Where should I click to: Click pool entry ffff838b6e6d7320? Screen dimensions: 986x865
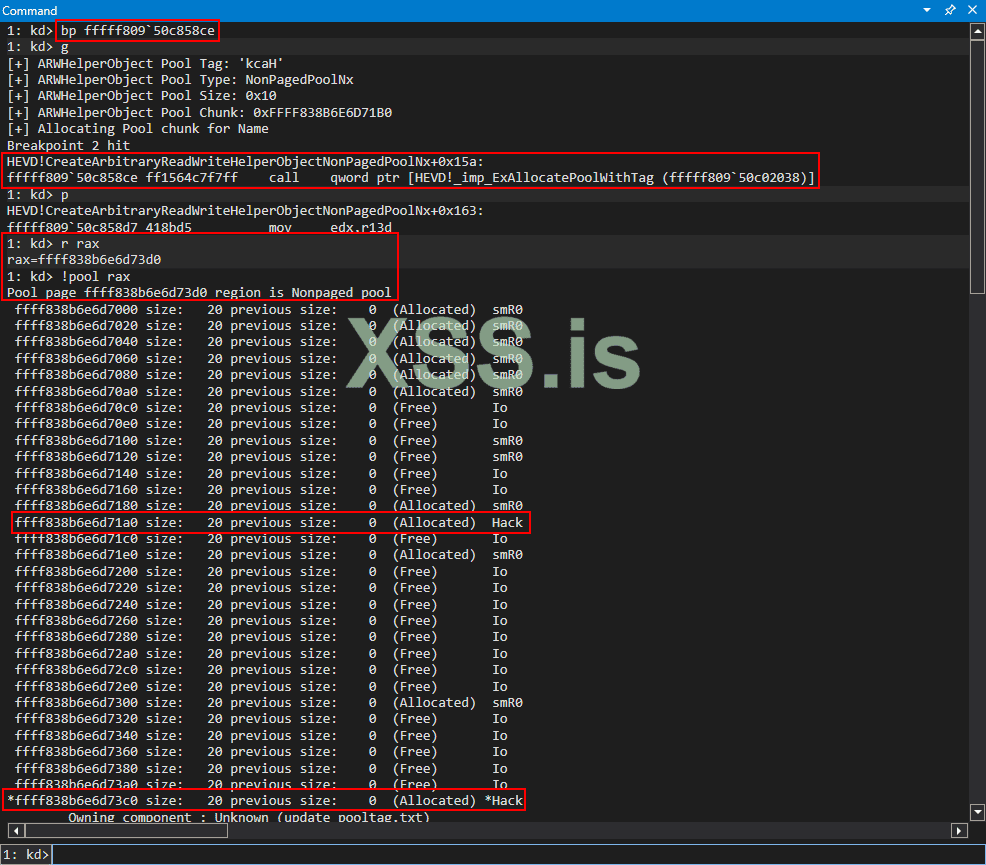tap(261, 719)
